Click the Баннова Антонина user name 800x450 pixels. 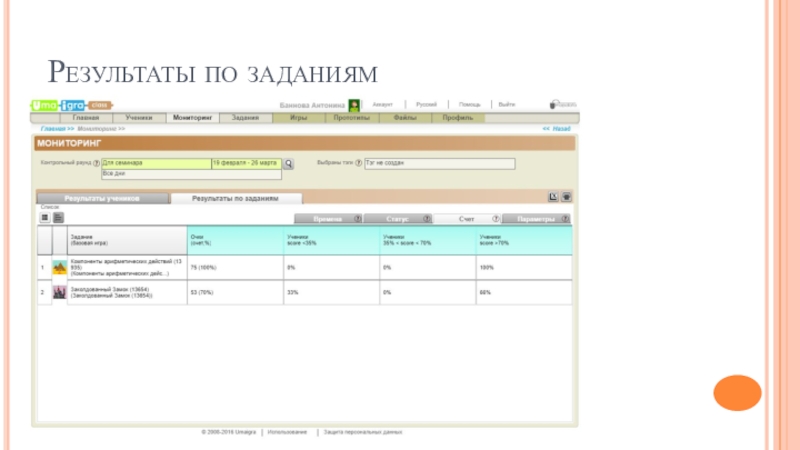312,105
